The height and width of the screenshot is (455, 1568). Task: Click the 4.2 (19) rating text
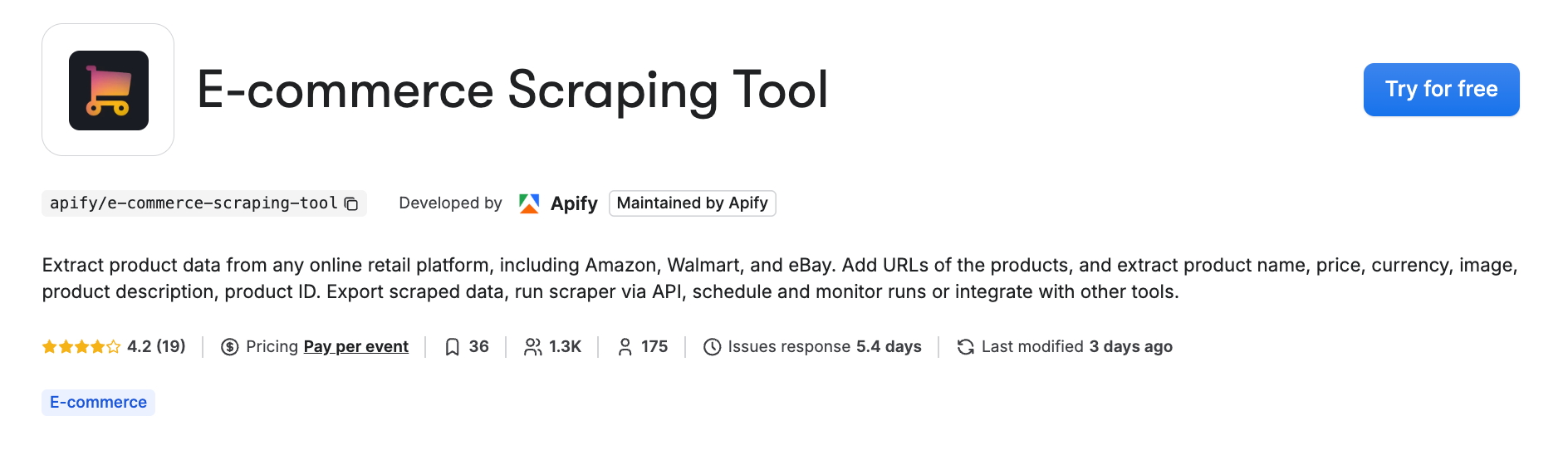point(156,346)
